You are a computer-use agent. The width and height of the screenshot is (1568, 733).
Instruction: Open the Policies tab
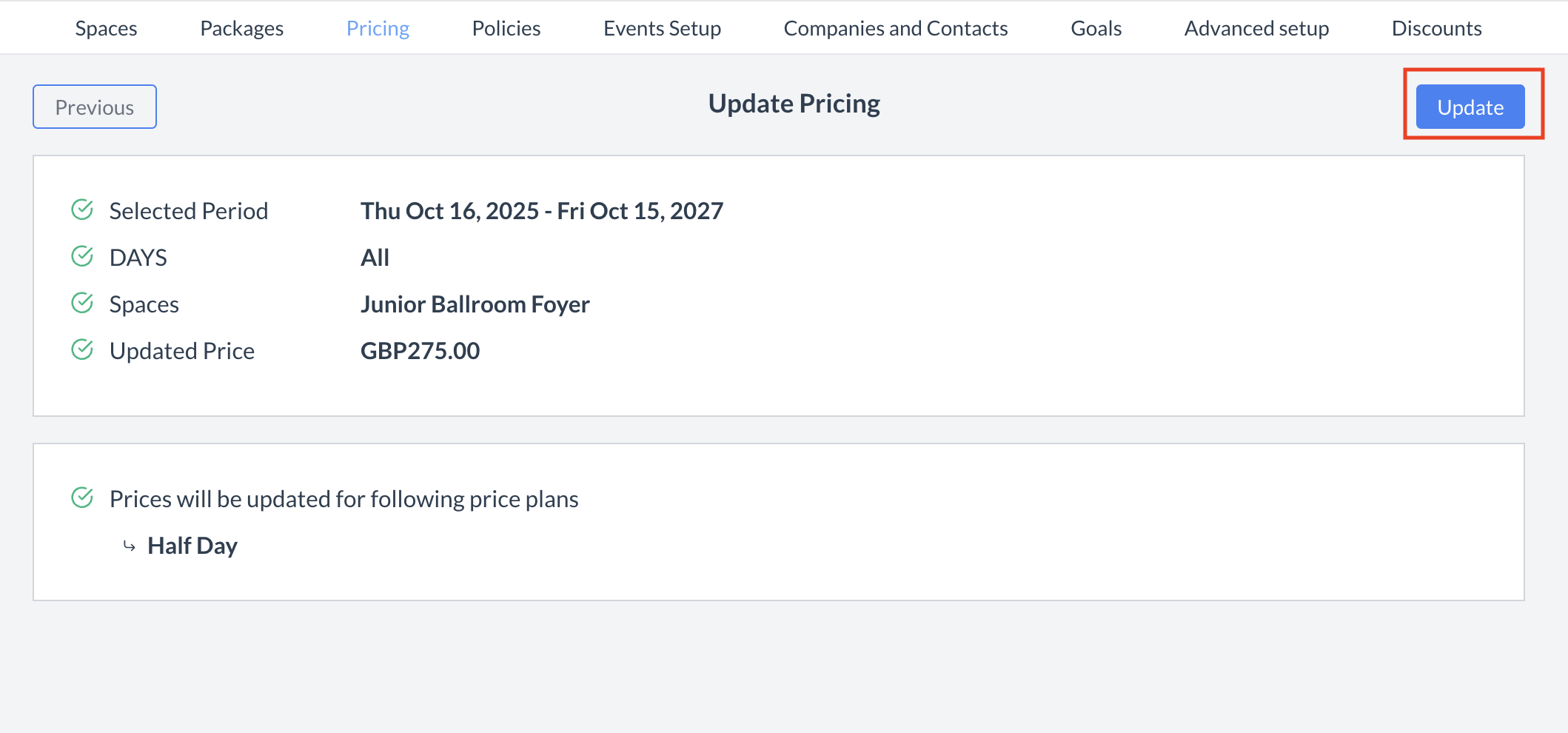tap(506, 27)
